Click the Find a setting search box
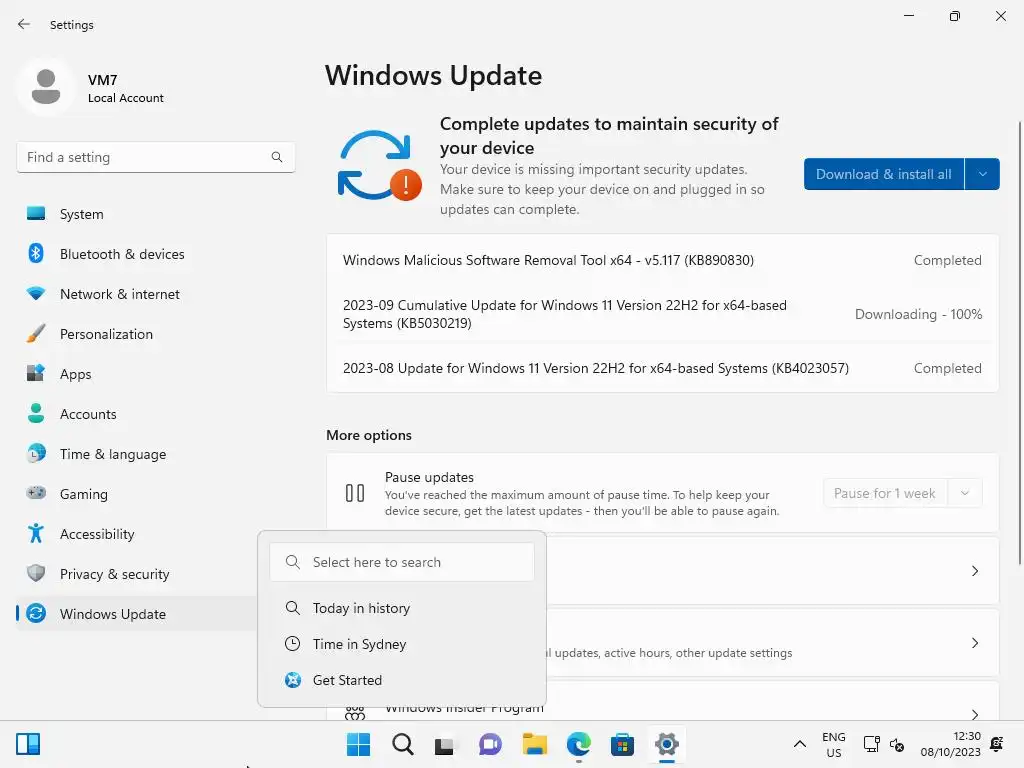The width and height of the screenshot is (1024, 768). (x=155, y=157)
